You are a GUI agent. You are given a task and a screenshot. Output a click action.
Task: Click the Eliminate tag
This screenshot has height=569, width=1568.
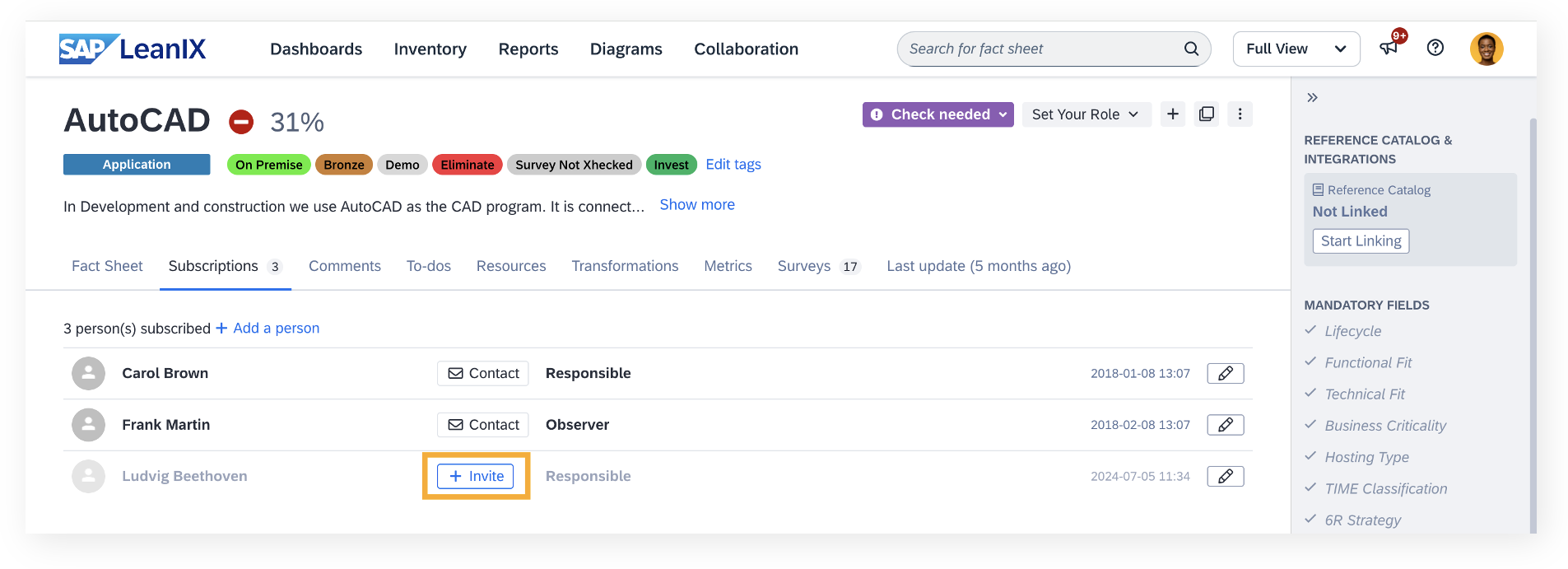point(468,165)
